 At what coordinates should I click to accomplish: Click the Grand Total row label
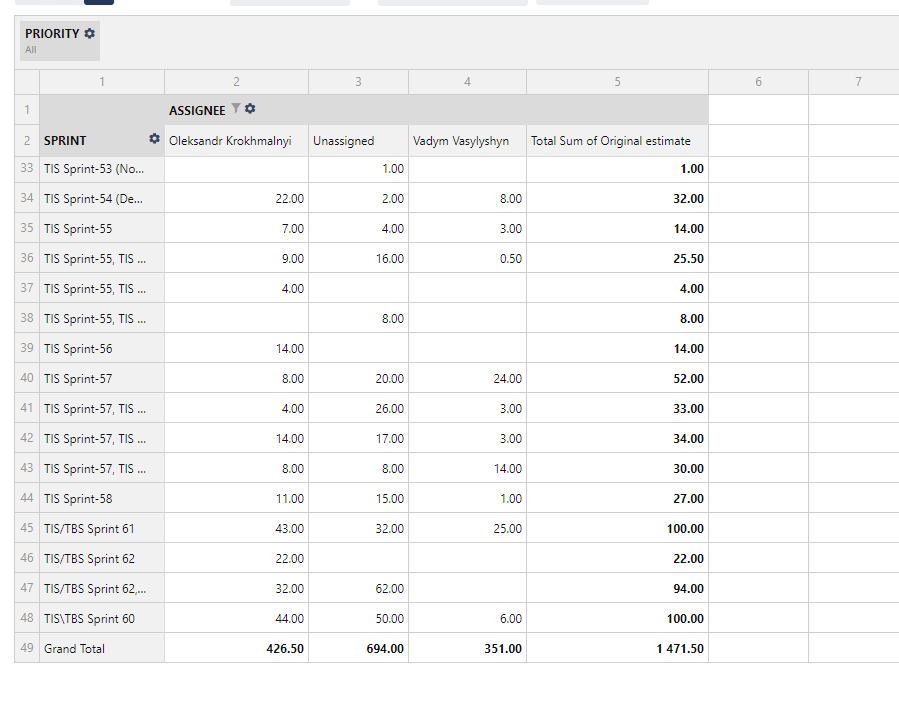pyautogui.click(x=102, y=648)
